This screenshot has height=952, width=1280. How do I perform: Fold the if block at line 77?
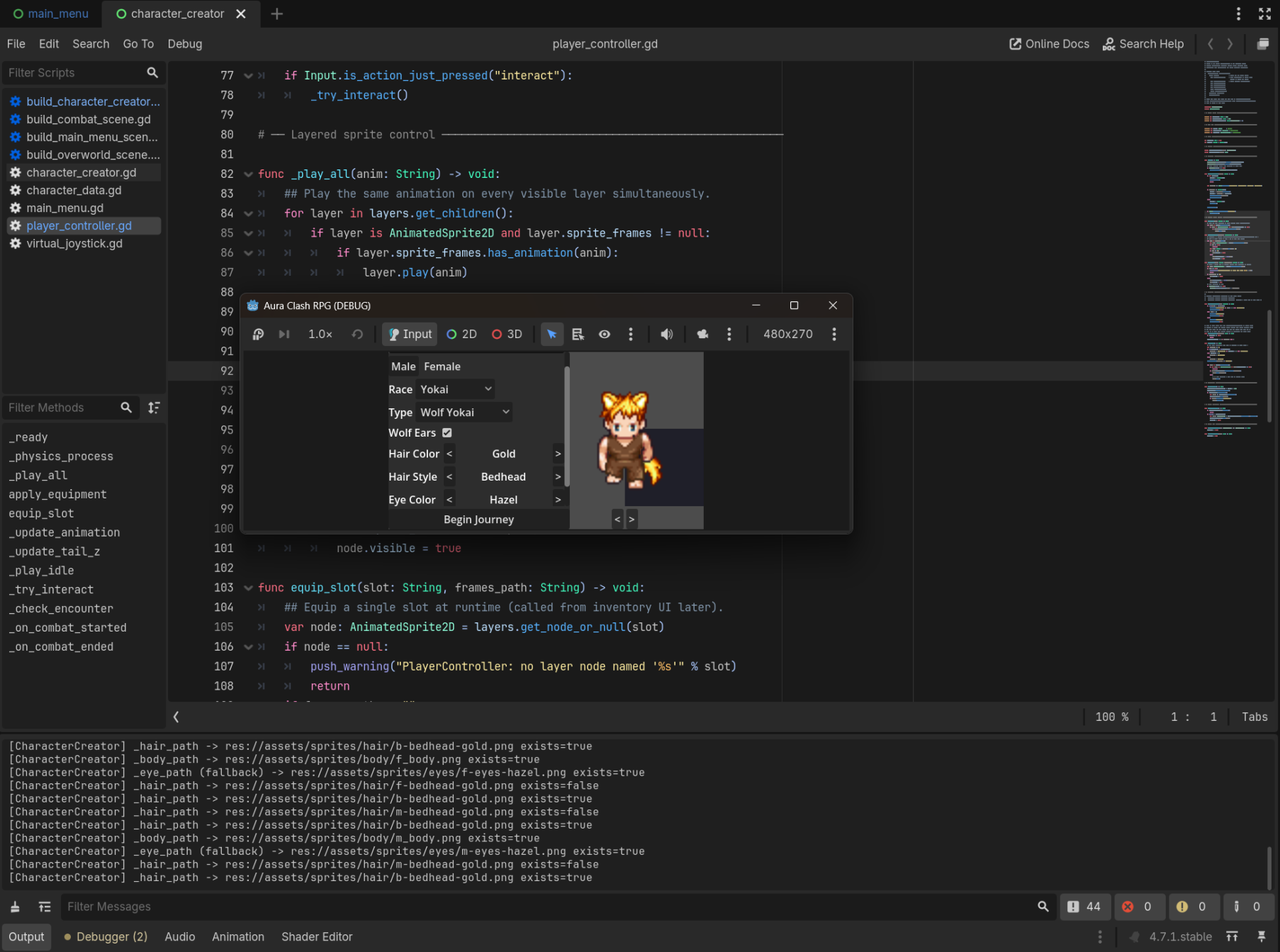[x=248, y=76]
